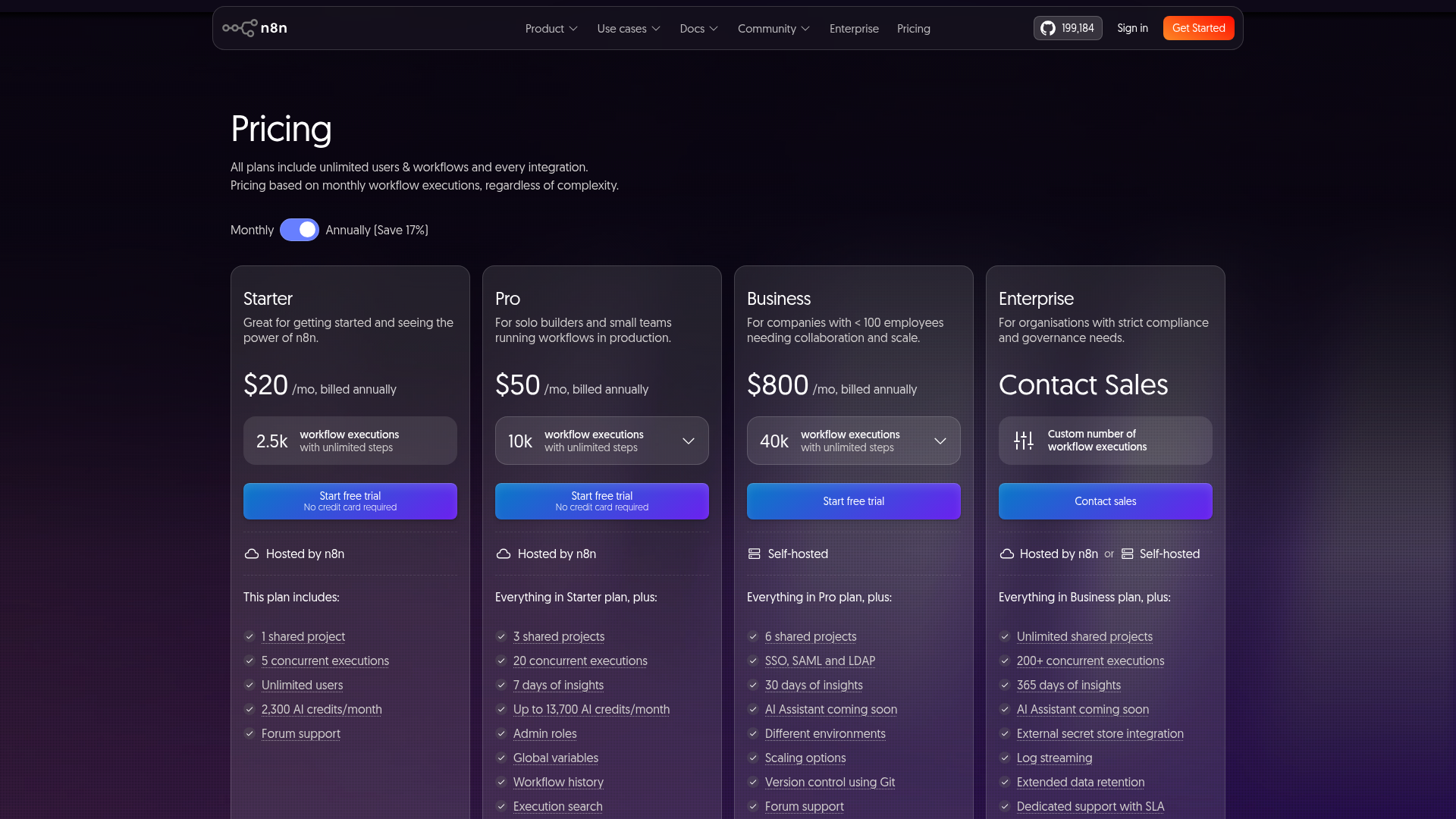Click the cloud icon in the Enterprise hosting row
Image resolution: width=1456 pixels, height=819 pixels.
[x=1007, y=554]
